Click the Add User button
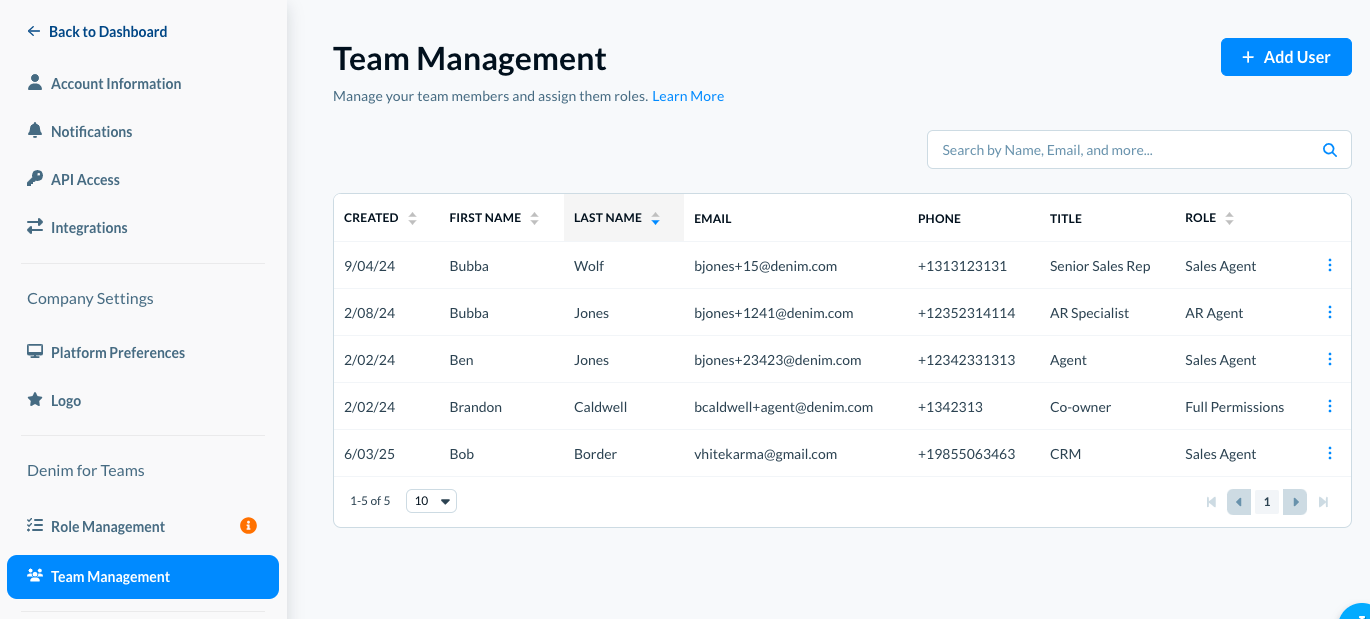 [x=1285, y=57]
